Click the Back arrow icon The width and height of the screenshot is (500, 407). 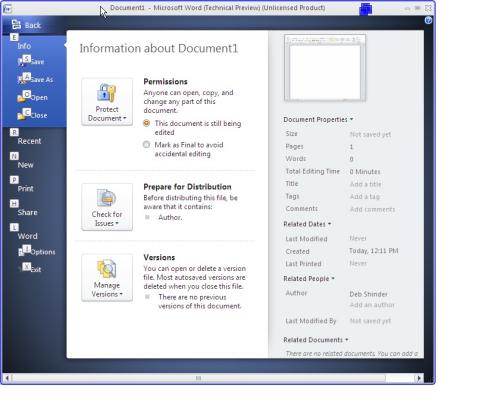(x=16, y=24)
